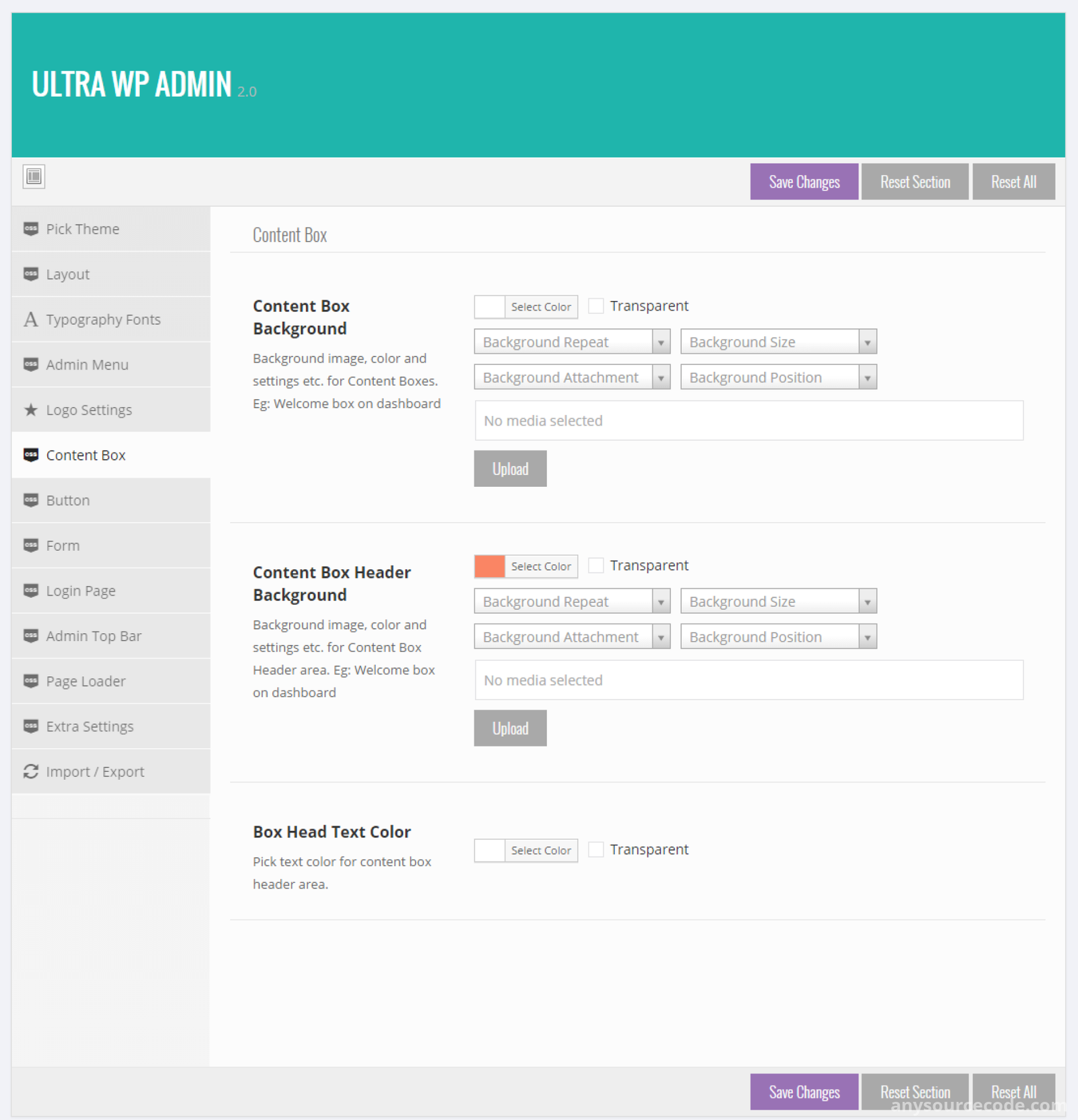Open Import / Export section
The height and width of the screenshot is (1120, 1078).
point(111,771)
